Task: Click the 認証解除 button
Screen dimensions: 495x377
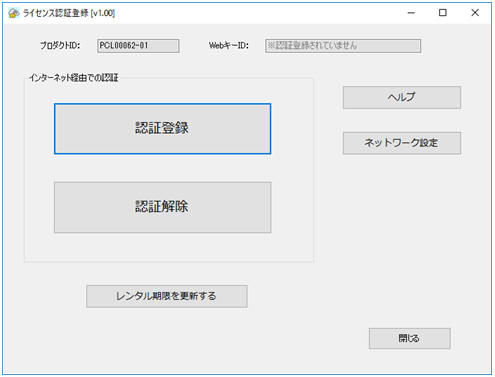Action: [162, 207]
